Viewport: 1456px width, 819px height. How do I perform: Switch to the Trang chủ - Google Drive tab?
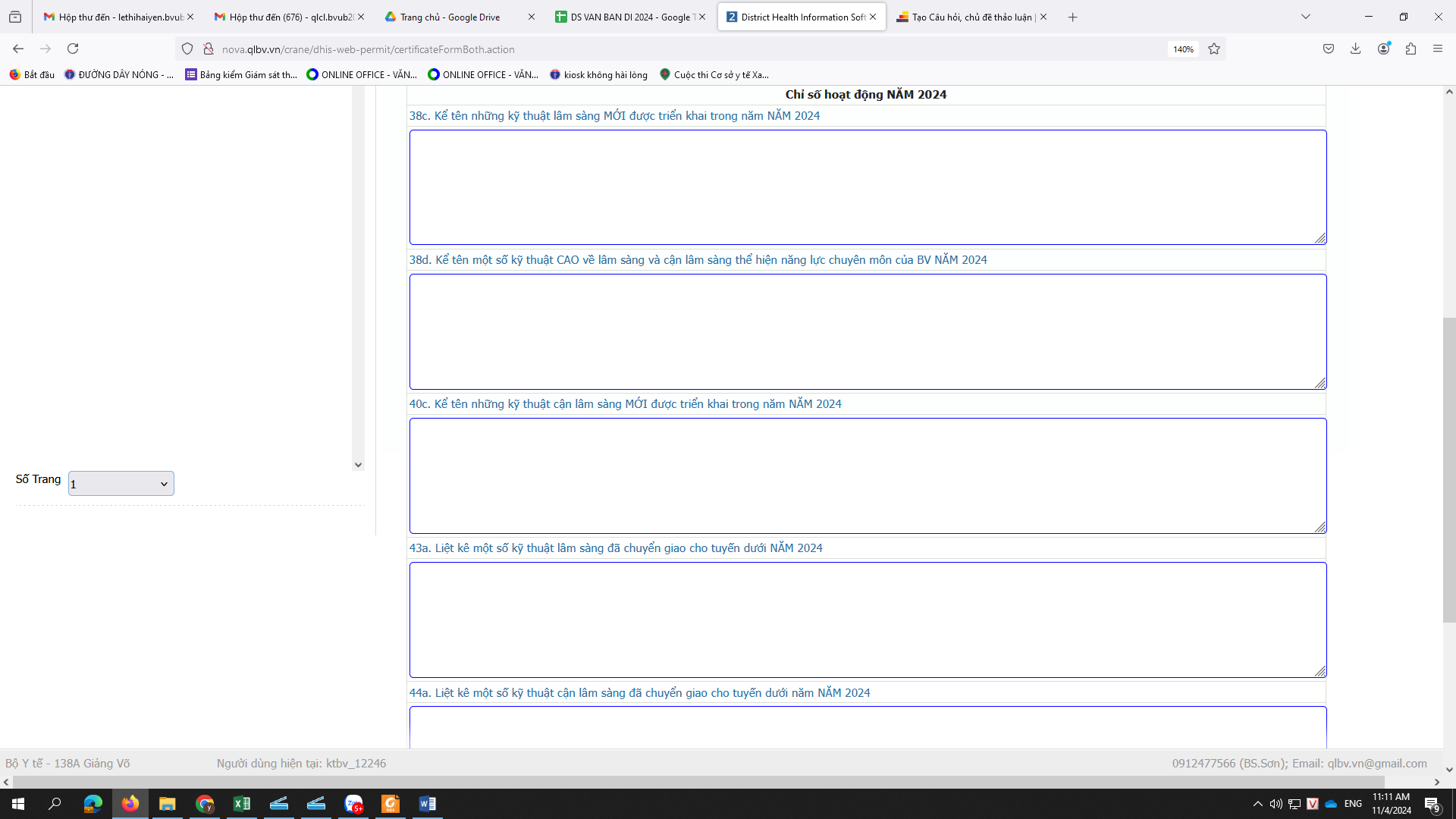pos(450,17)
